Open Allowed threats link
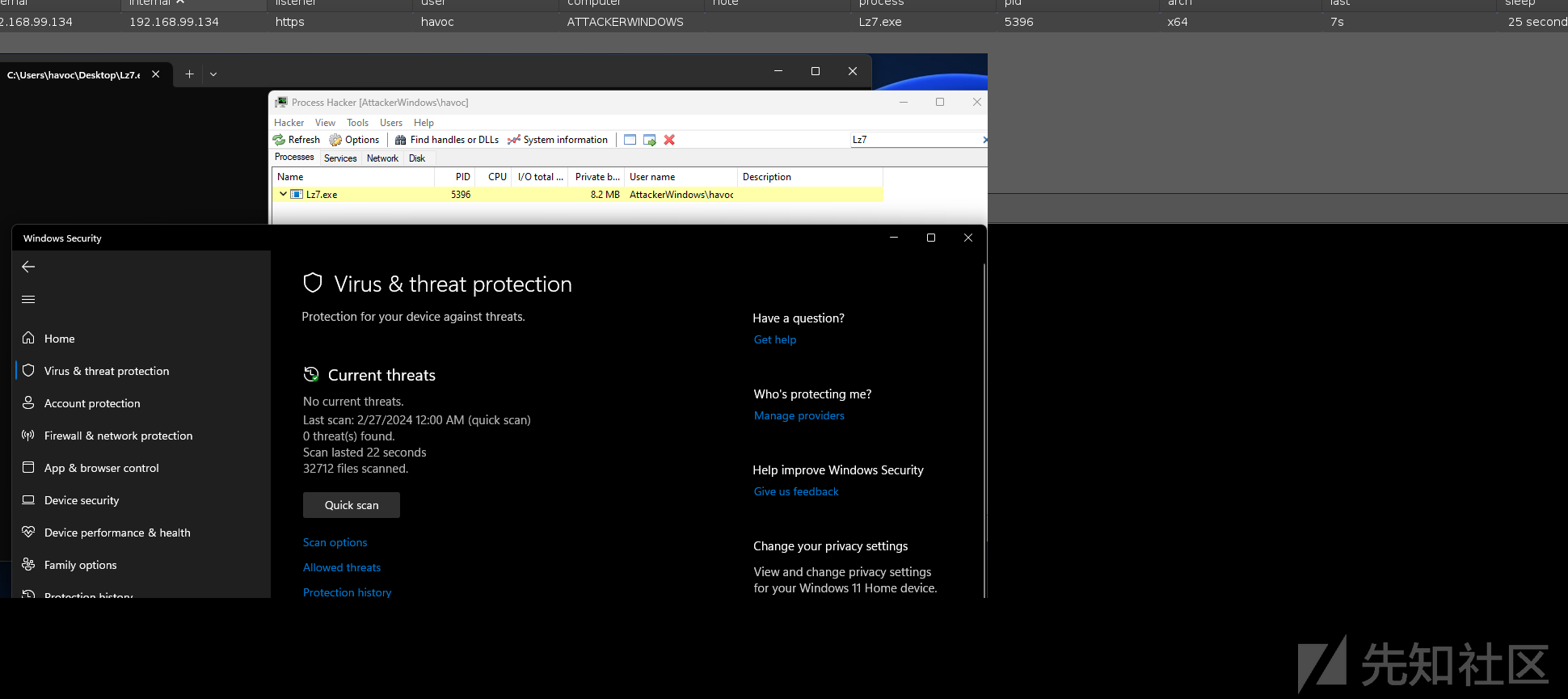 point(342,567)
